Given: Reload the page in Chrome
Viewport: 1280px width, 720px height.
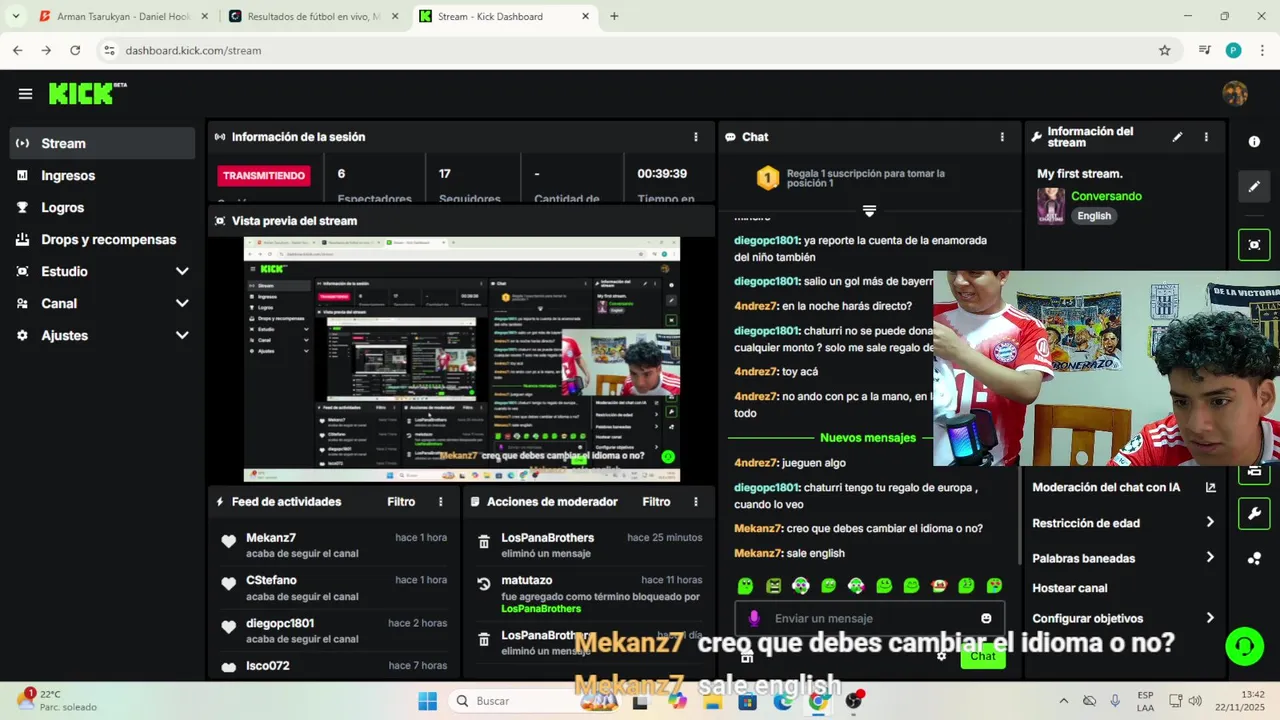Looking at the screenshot, I should 75,50.
